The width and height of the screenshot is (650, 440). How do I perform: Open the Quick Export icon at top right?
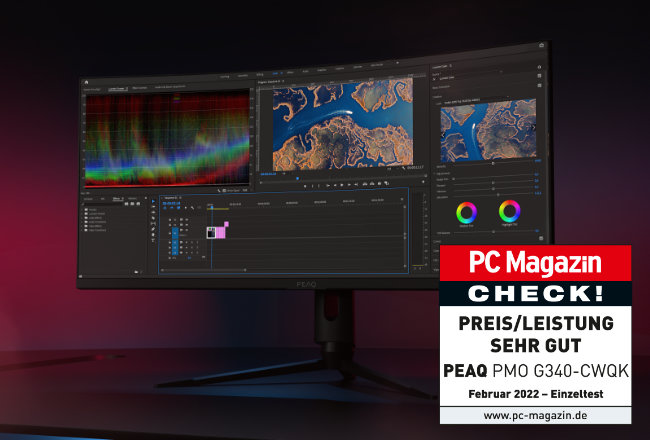pyautogui.click(x=541, y=45)
